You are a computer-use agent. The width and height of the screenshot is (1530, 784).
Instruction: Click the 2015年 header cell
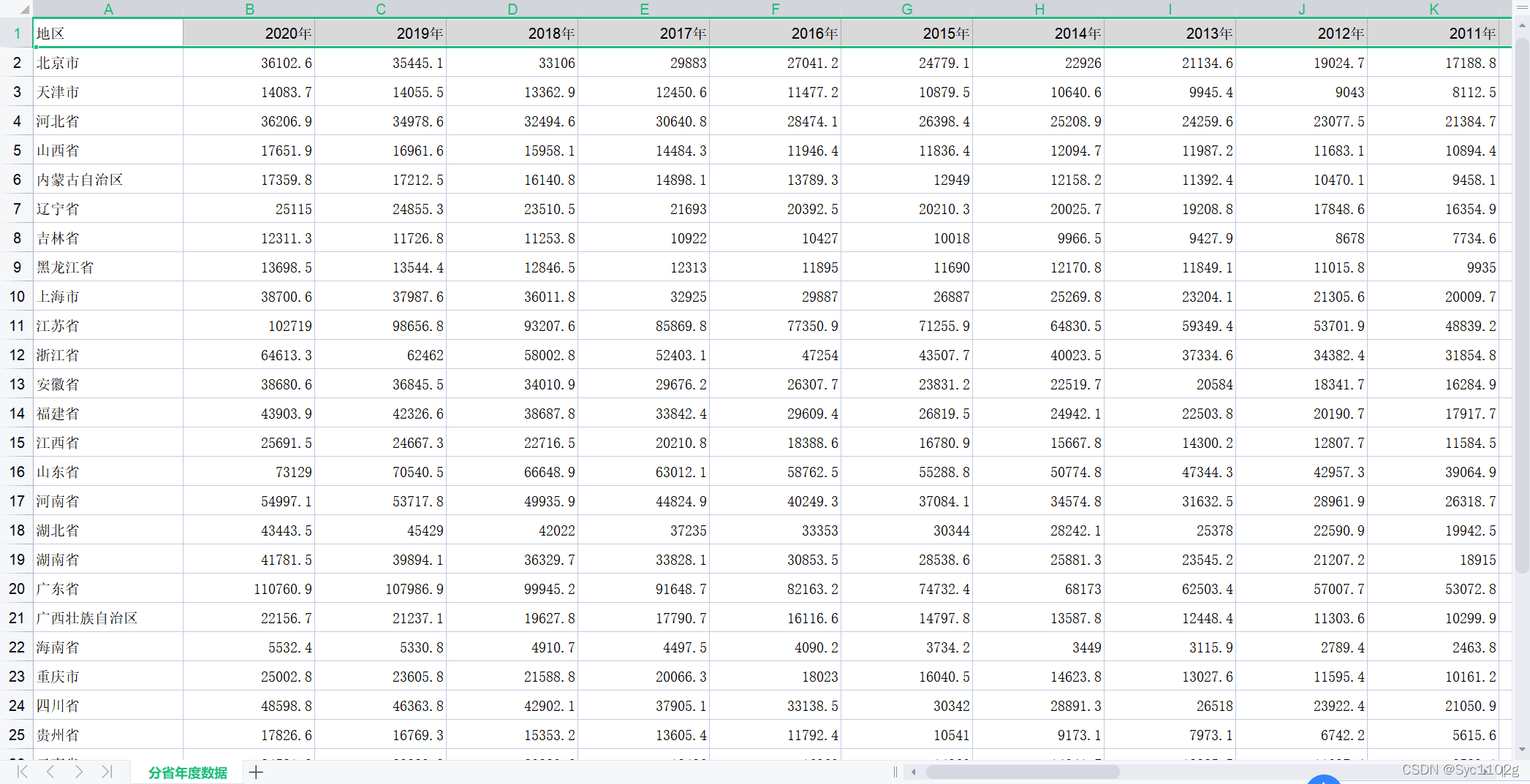click(907, 34)
